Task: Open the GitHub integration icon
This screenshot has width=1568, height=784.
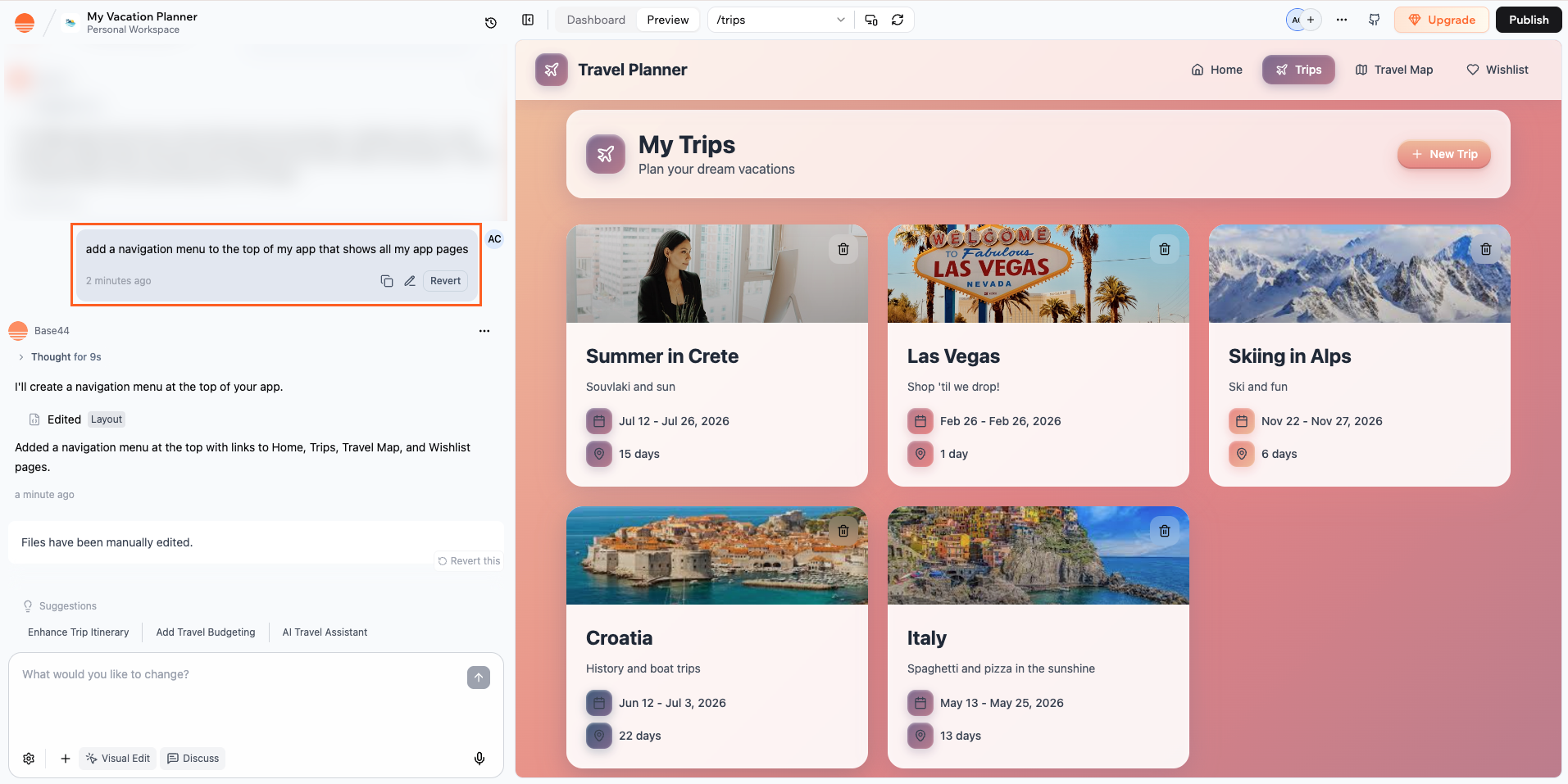Action: coord(1375,20)
